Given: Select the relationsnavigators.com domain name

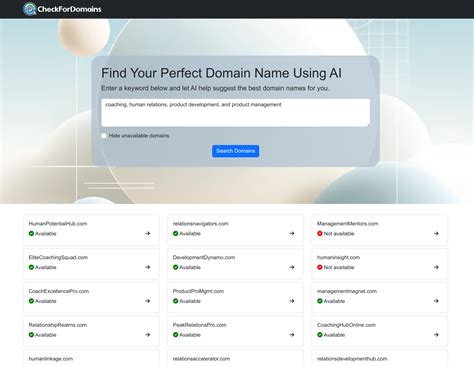Looking at the screenshot, I should [201, 224].
